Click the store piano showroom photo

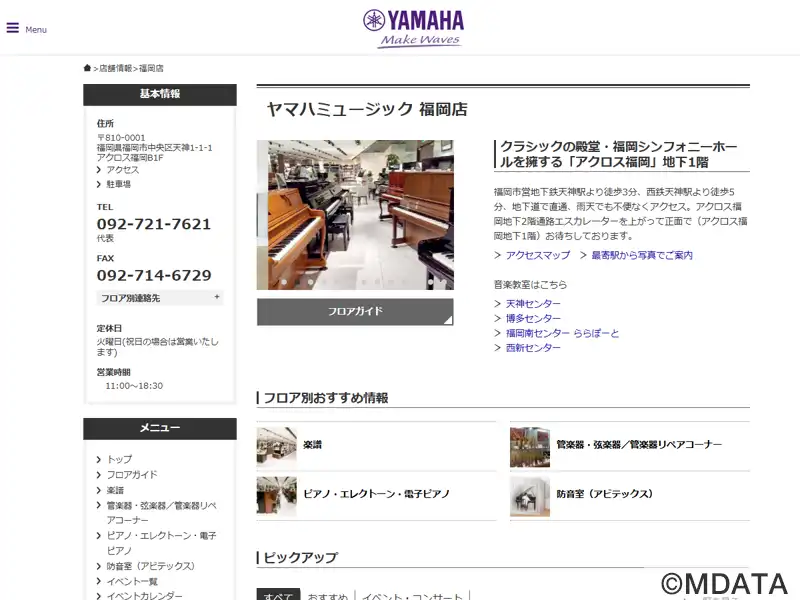coord(355,215)
